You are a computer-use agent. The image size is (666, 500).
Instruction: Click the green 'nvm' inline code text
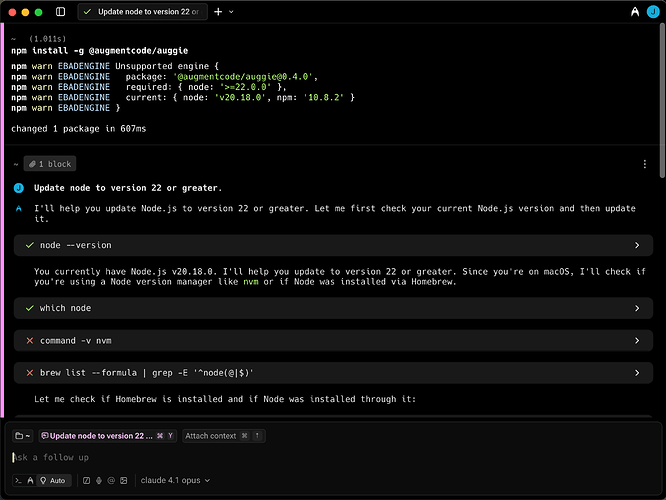point(251,282)
